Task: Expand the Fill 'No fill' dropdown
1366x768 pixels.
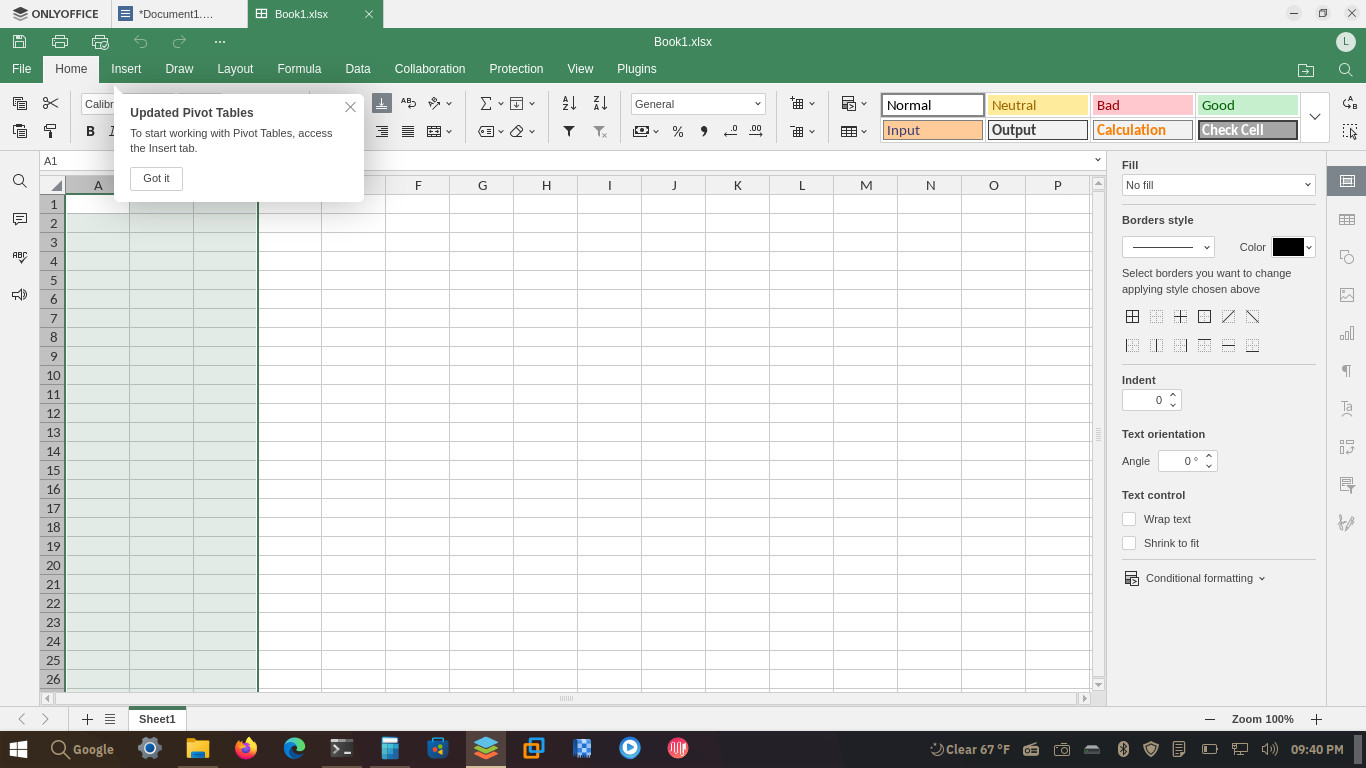Action: pos(1218,185)
